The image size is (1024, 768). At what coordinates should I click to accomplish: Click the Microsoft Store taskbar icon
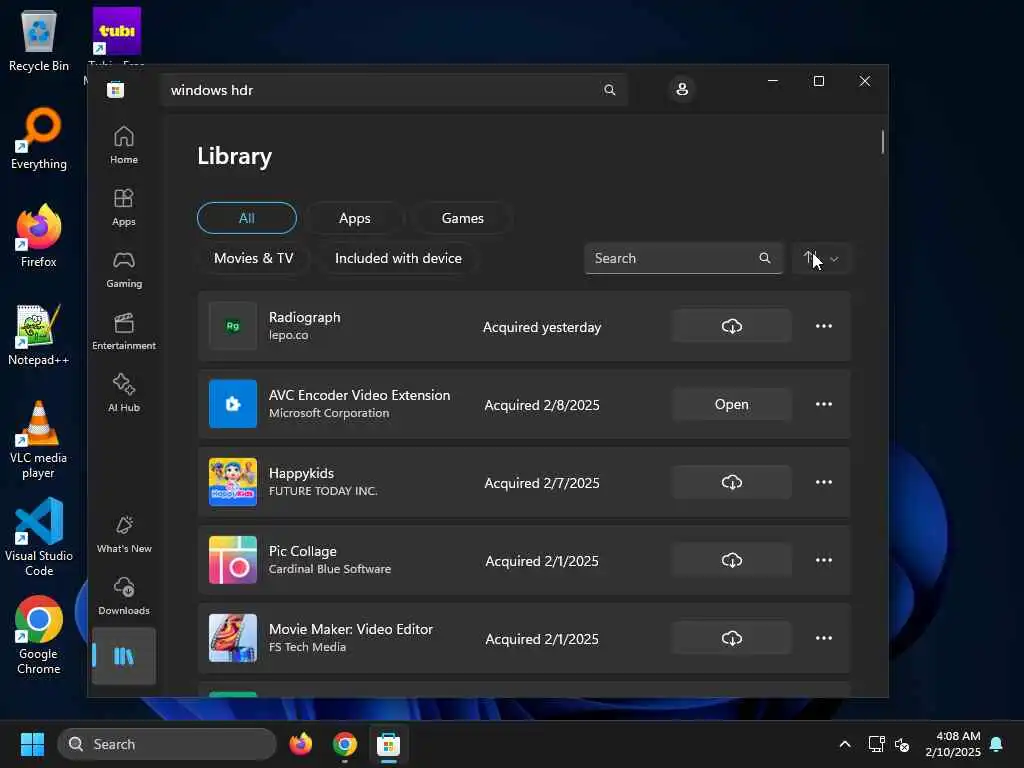click(389, 744)
